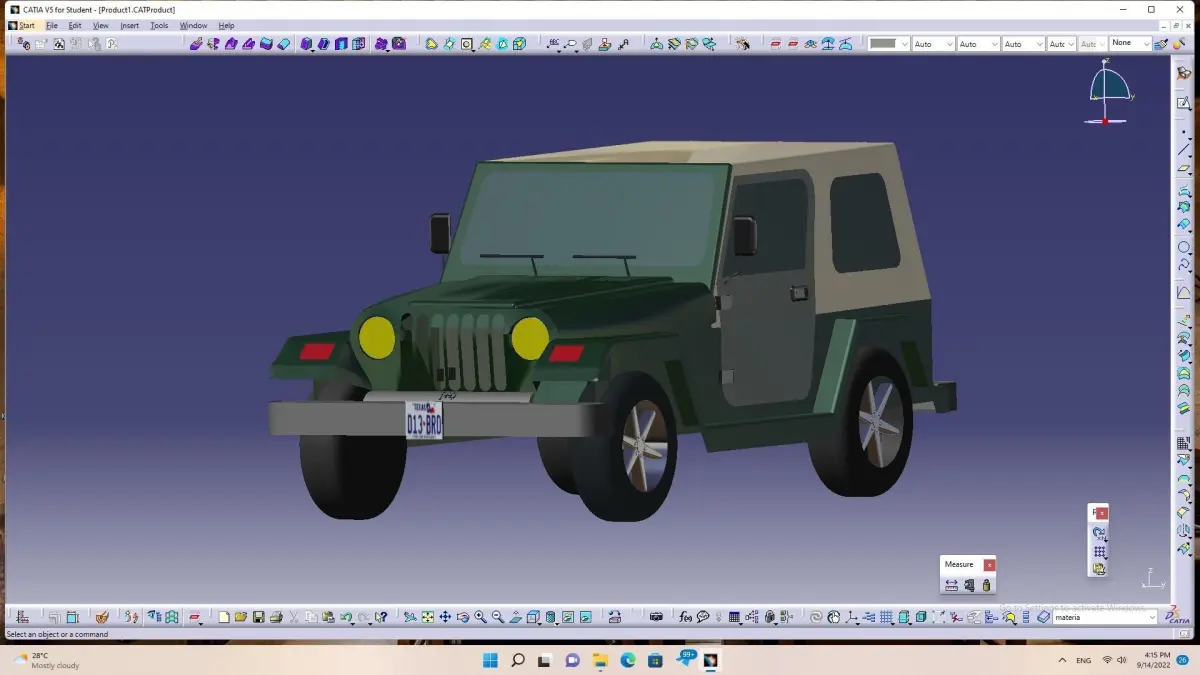The image size is (1200, 675).
Task: Click the Measure Inertia icon in Measure toolbar
Action: pyautogui.click(x=986, y=585)
